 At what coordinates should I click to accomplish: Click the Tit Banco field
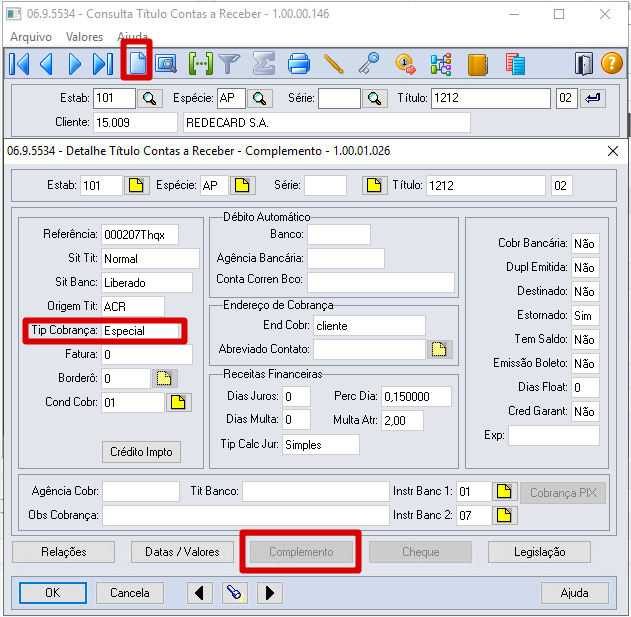[x=316, y=491]
